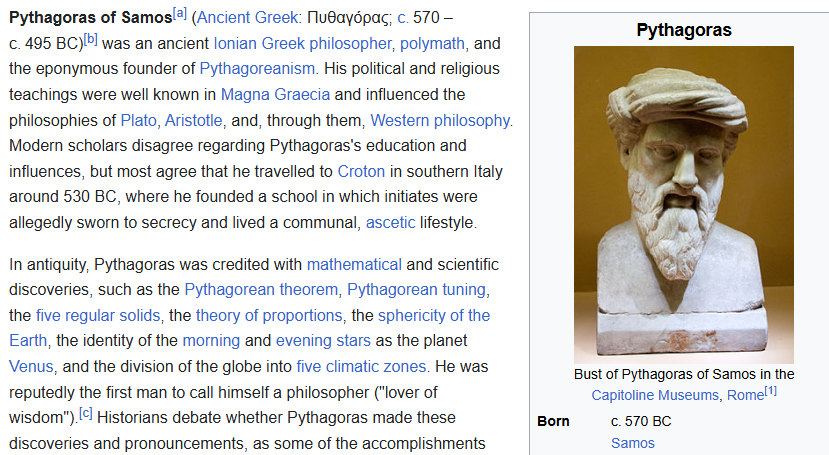Open footnote [b] after 495 BC
829x455 pixels.
click(91, 40)
